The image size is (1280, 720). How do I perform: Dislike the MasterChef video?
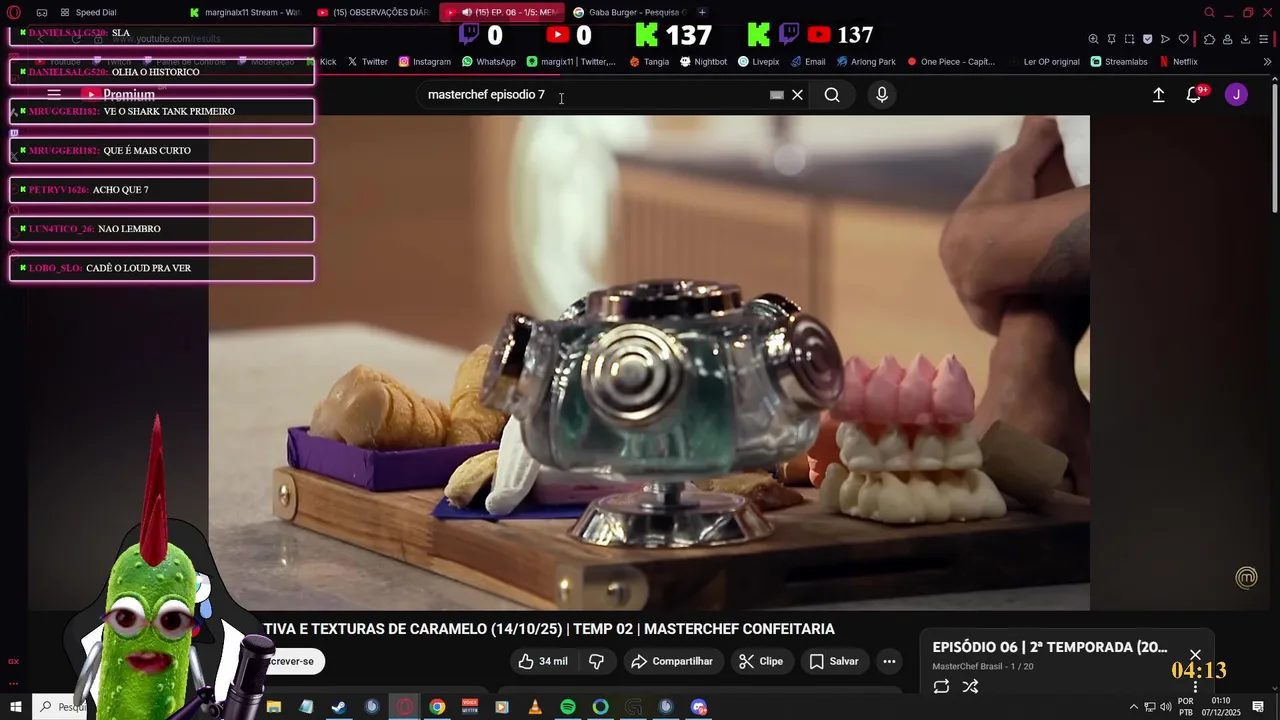(597, 661)
